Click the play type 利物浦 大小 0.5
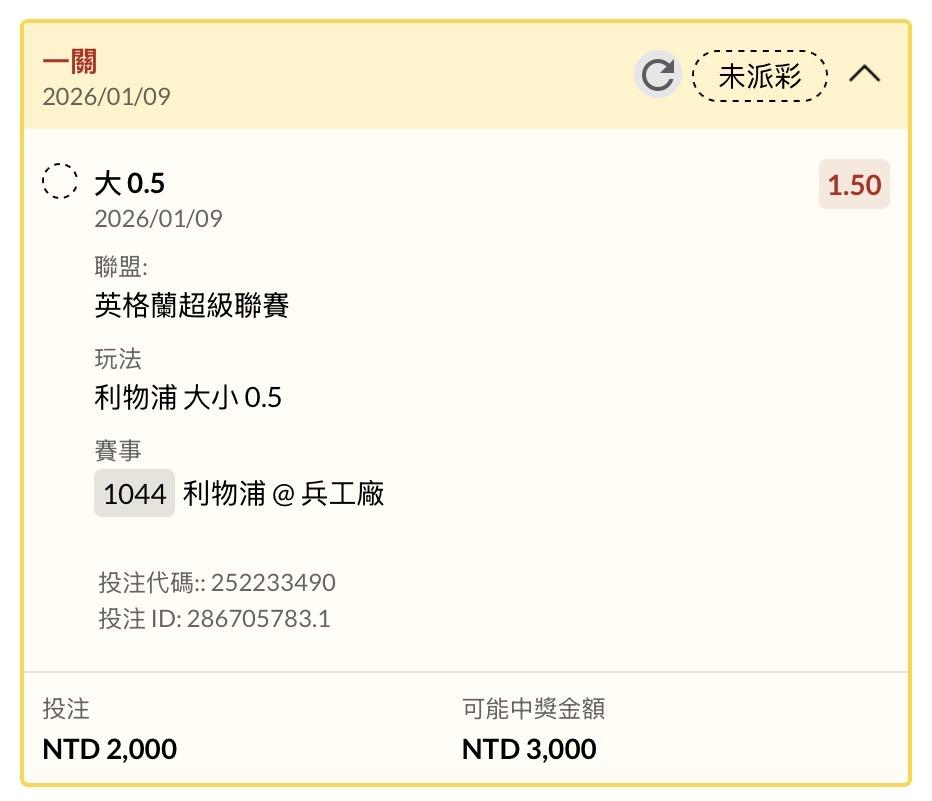 coord(188,397)
